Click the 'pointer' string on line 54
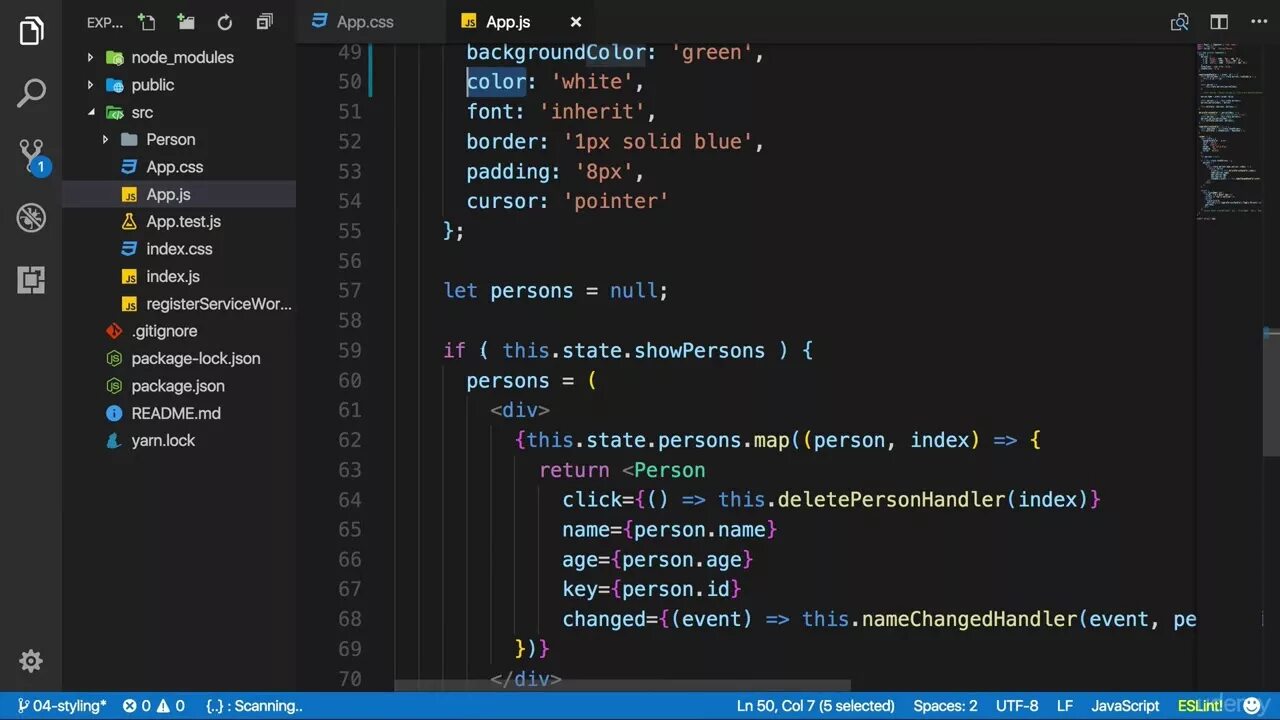The image size is (1280, 720). [x=616, y=201]
